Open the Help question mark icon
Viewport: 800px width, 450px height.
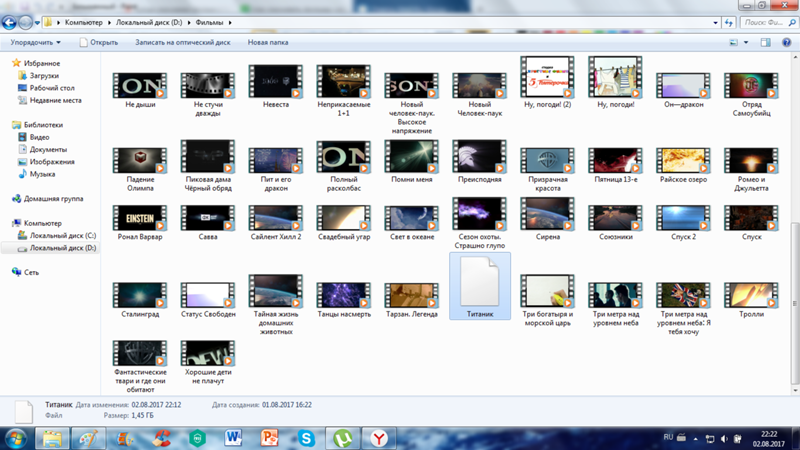(787, 42)
